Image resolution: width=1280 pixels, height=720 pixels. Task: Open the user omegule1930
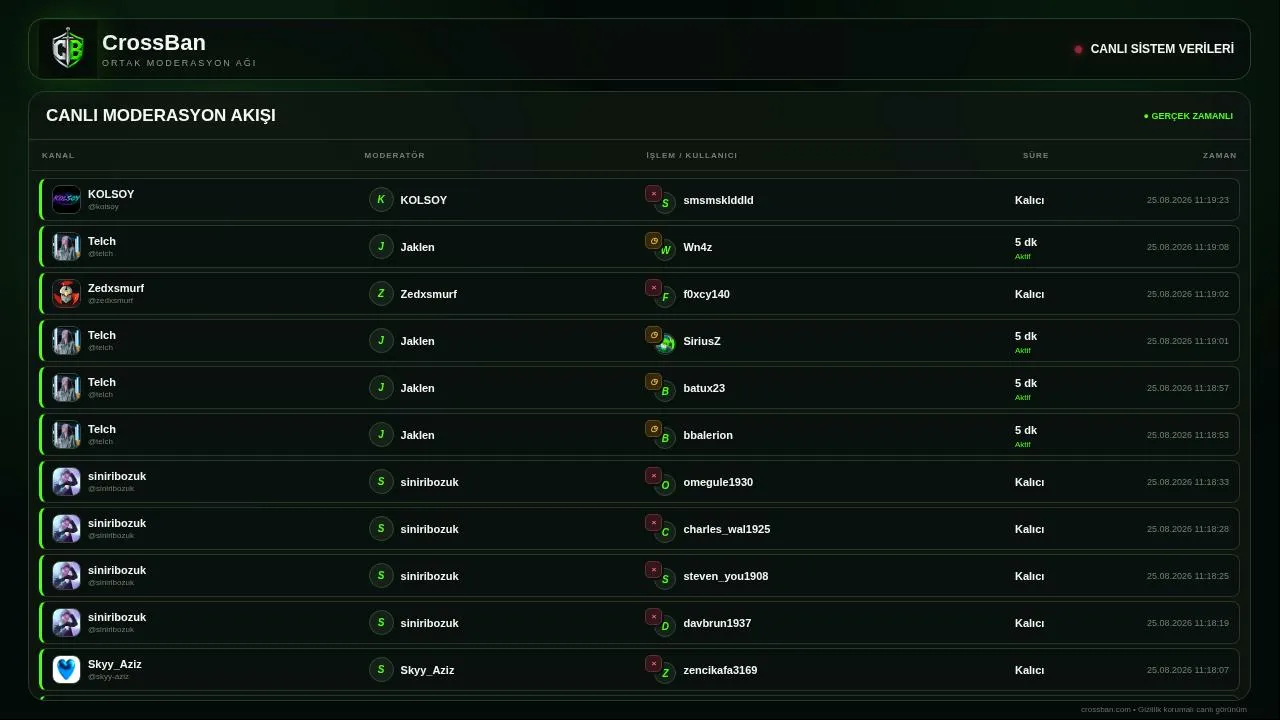[x=718, y=482]
